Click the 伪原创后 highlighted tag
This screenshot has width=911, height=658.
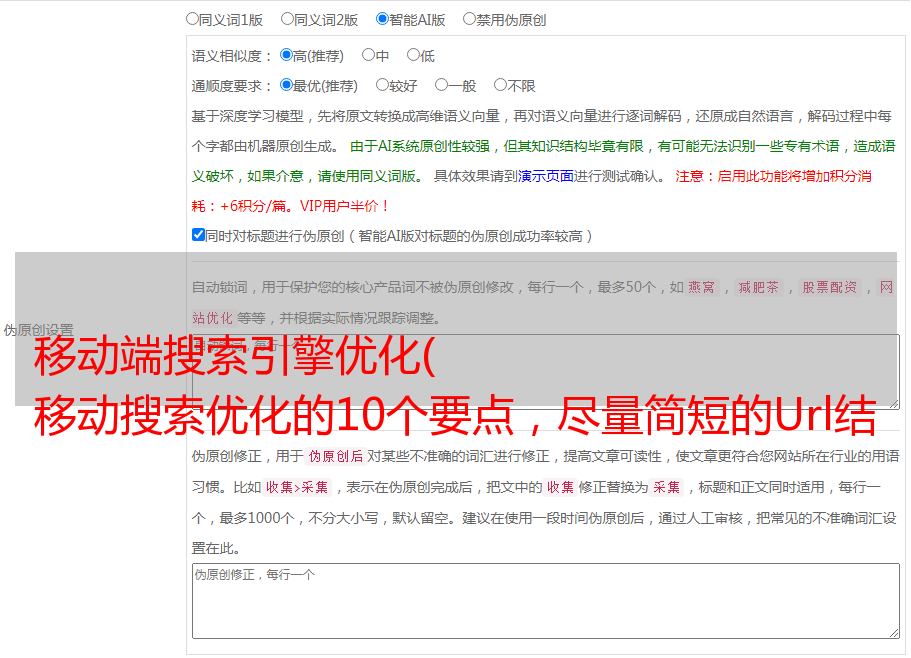336,456
